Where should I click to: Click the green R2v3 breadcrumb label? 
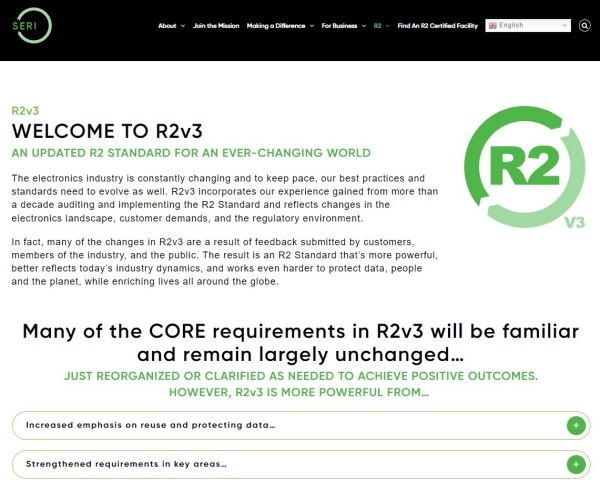tap(25, 111)
